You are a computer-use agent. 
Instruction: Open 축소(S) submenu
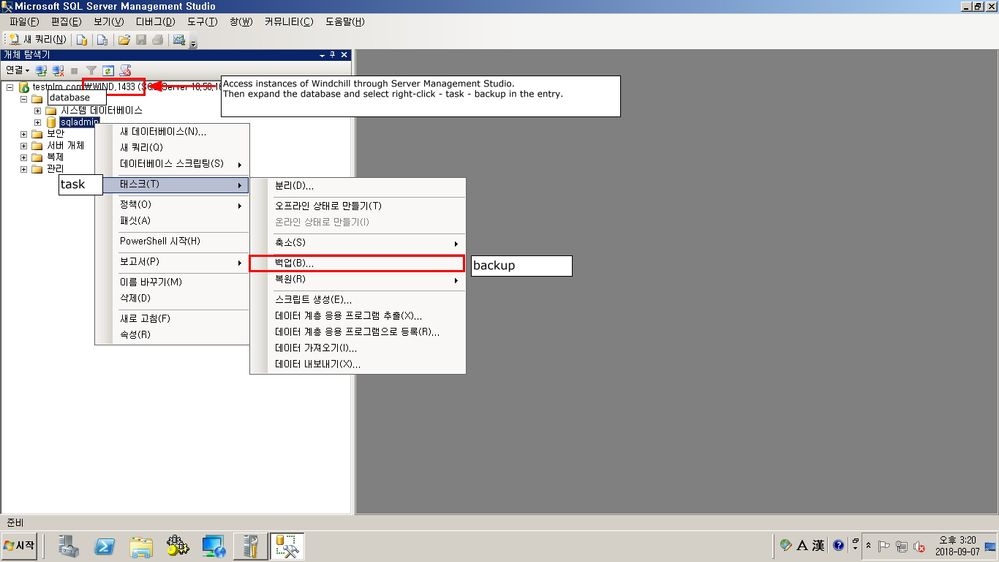pos(357,243)
